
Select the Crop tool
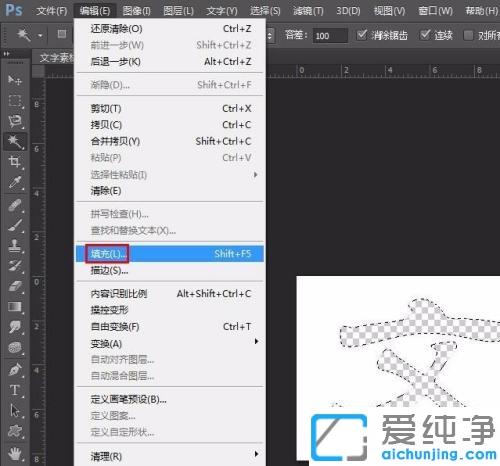[x=15, y=162]
